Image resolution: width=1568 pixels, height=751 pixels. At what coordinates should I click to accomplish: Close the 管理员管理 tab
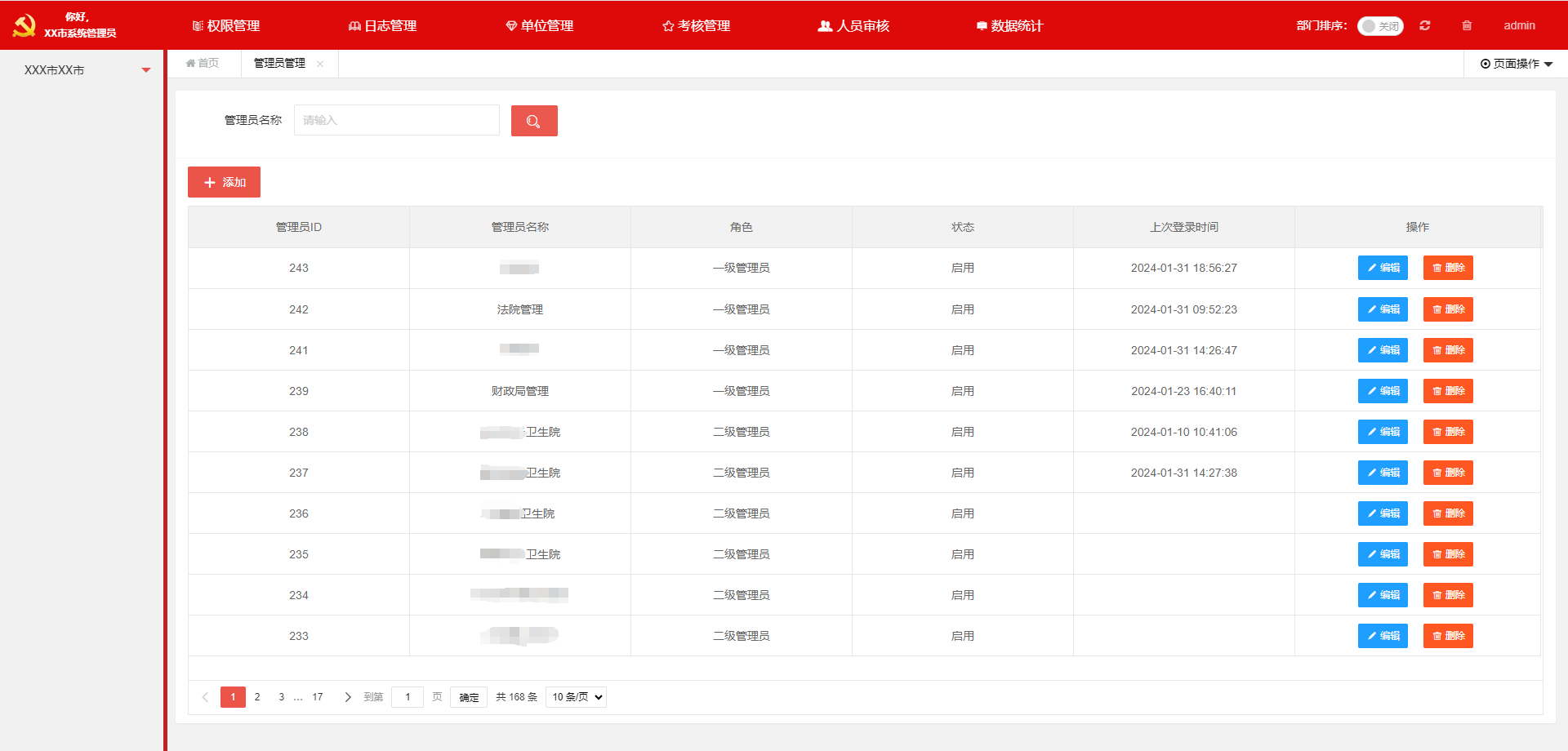tap(320, 64)
